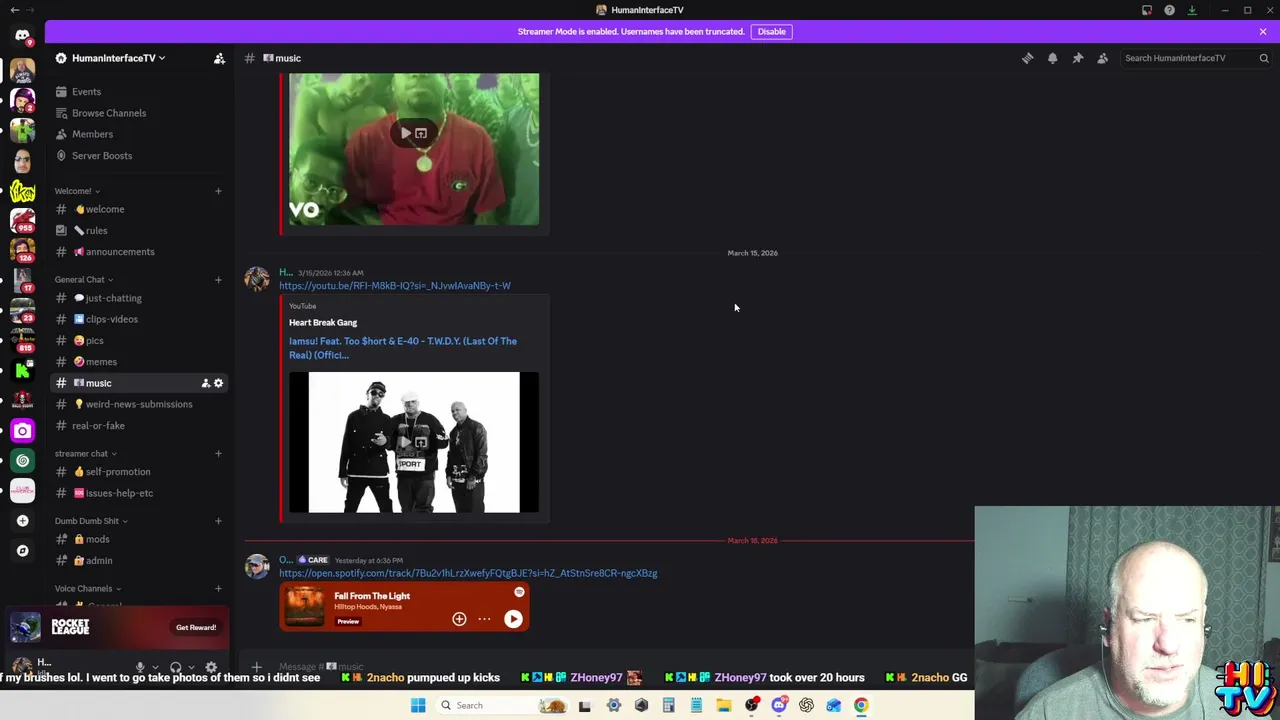Screen dimensions: 1280x720
Task: Click the green download update icon
Action: coord(1192,10)
